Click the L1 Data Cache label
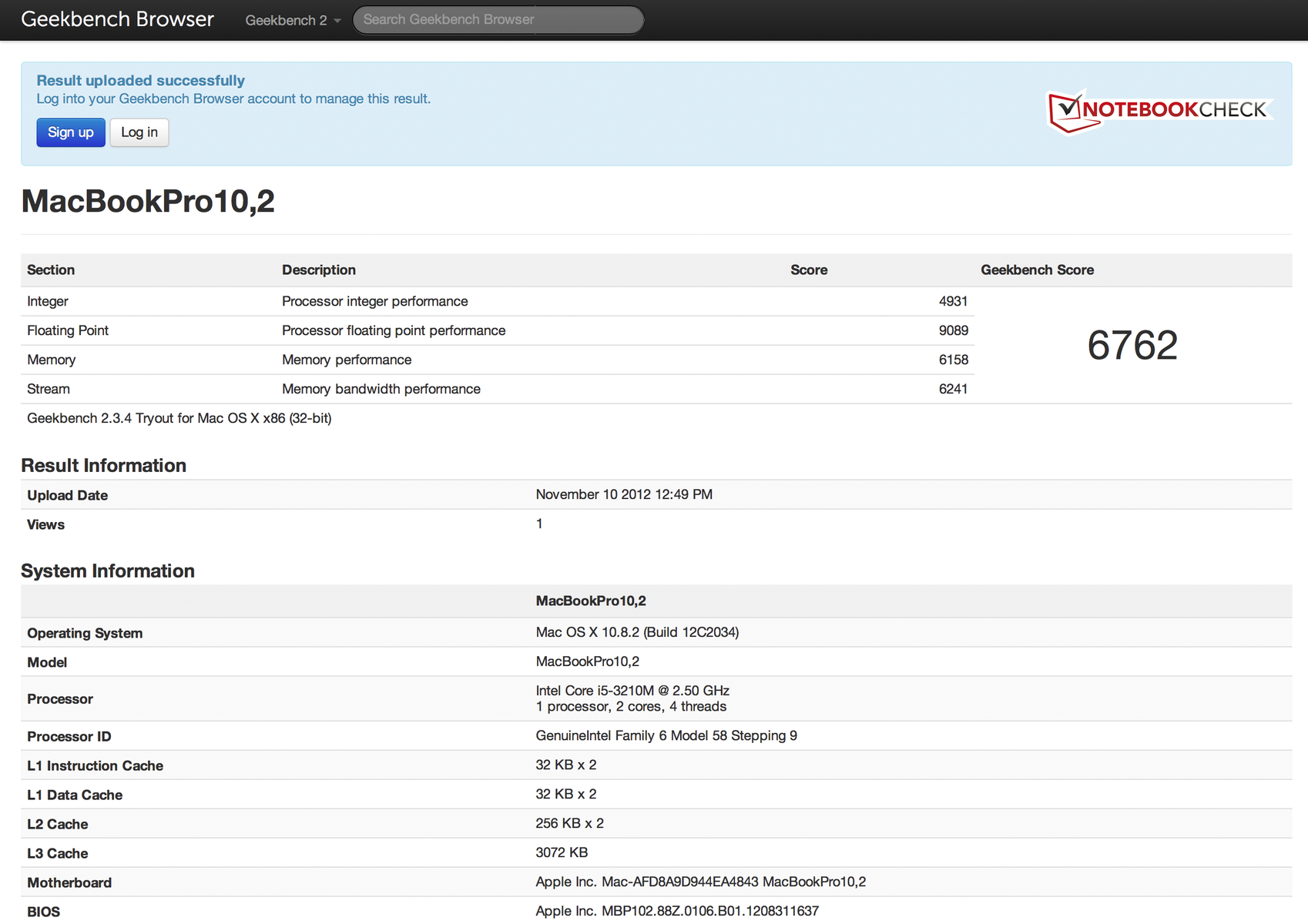The image size is (1308, 924). [x=75, y=795]
